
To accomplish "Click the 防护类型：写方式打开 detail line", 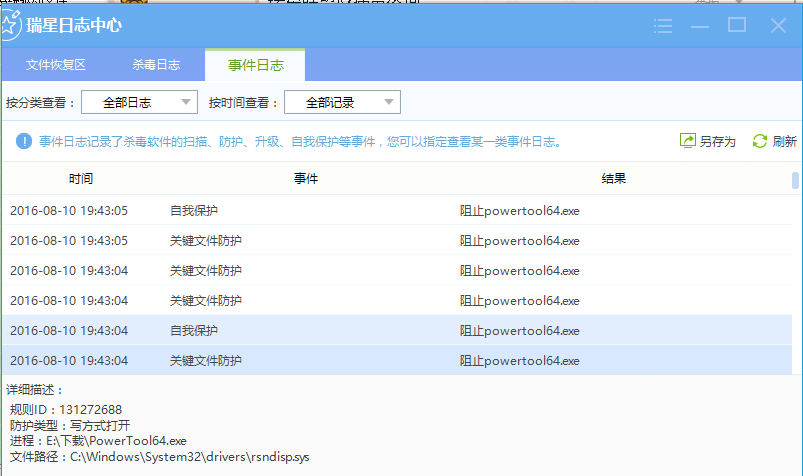I will pyautogui.click(x=70, y=425).
